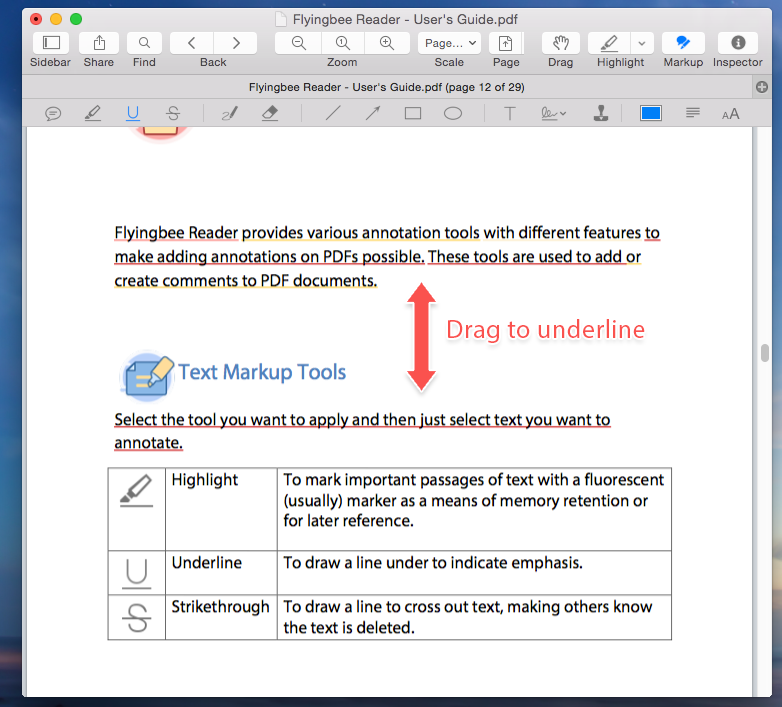782x707 pixels.
Task: Select the Eraser tool
Action: [x=270, y=113]
